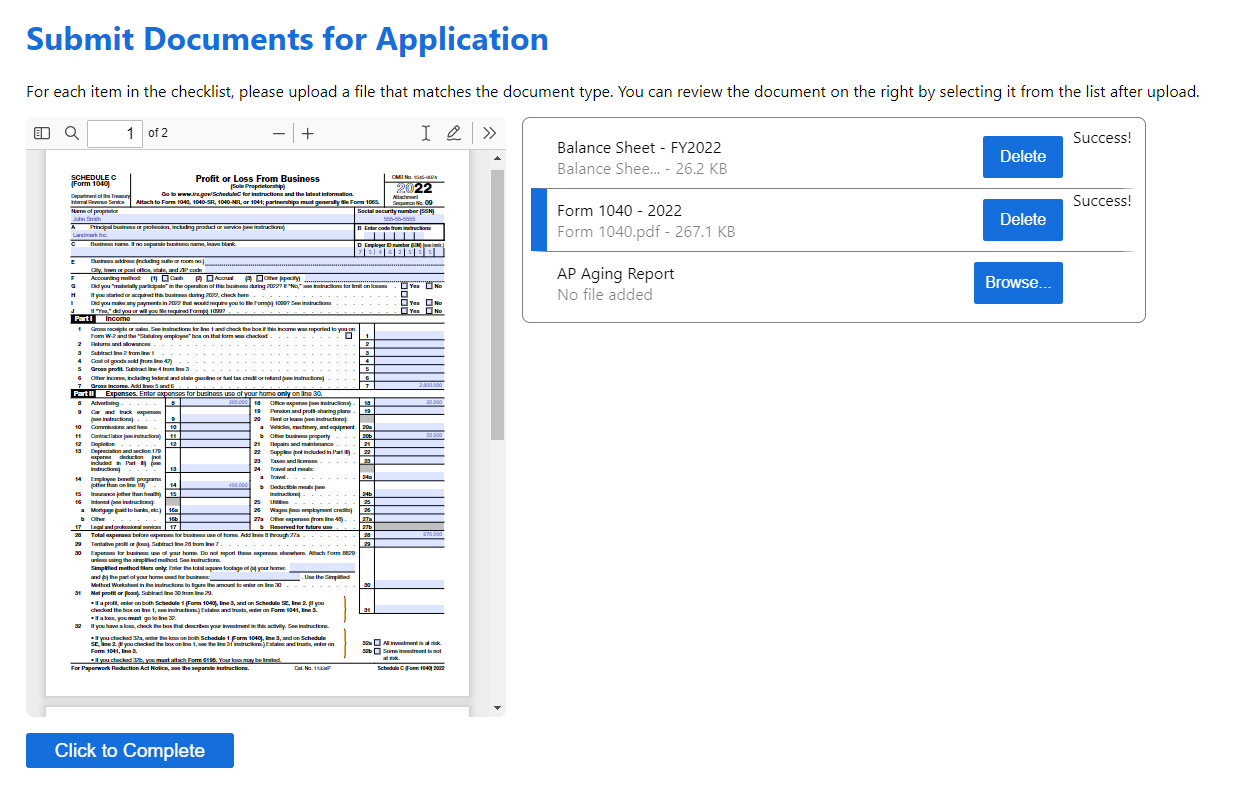The image size is (1246, 790).
Task: Zoom in on the PDF document
Action: click(x=307, y=132)
